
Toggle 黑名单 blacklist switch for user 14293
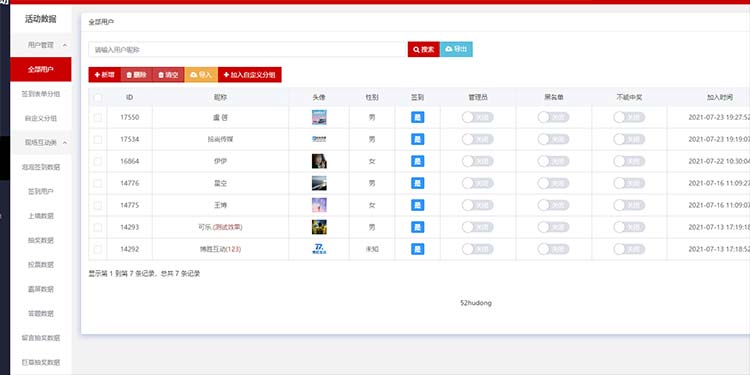coord(553,227)
